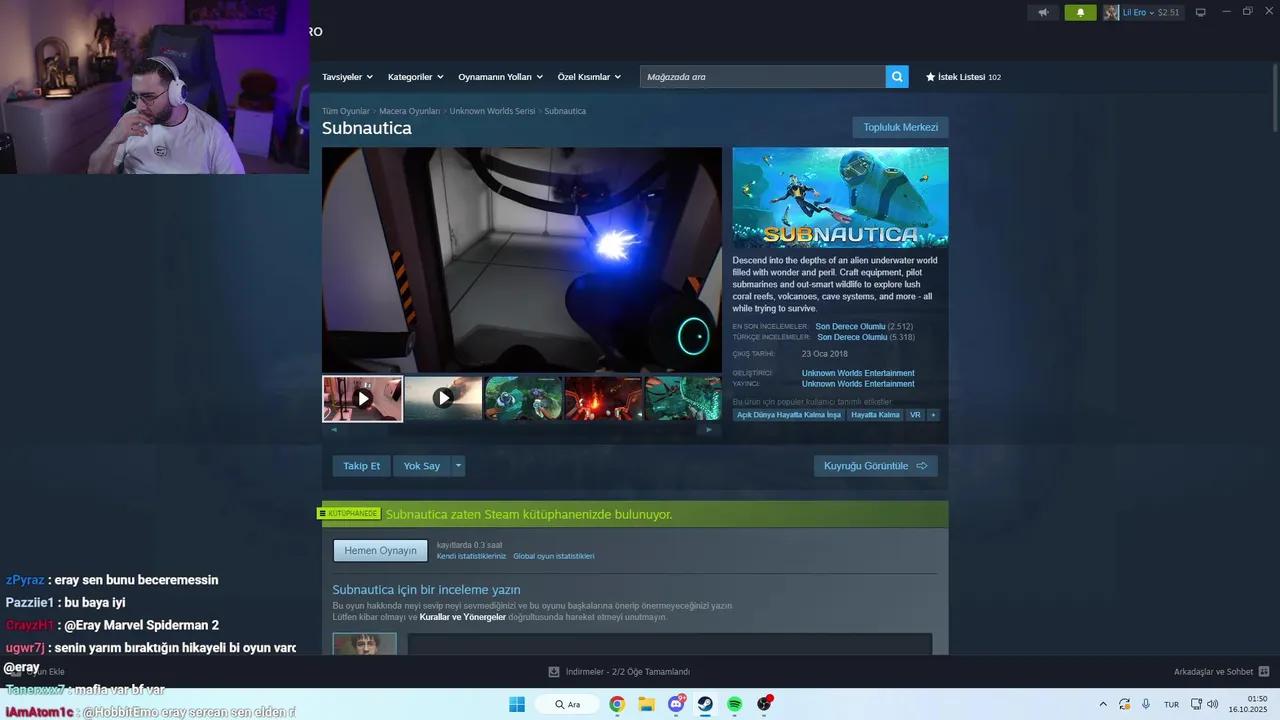Screen dimensions: 1280x720
Task: Click the Mağazada ara search field
Action: pyautogui.click(x=763, y=77)
